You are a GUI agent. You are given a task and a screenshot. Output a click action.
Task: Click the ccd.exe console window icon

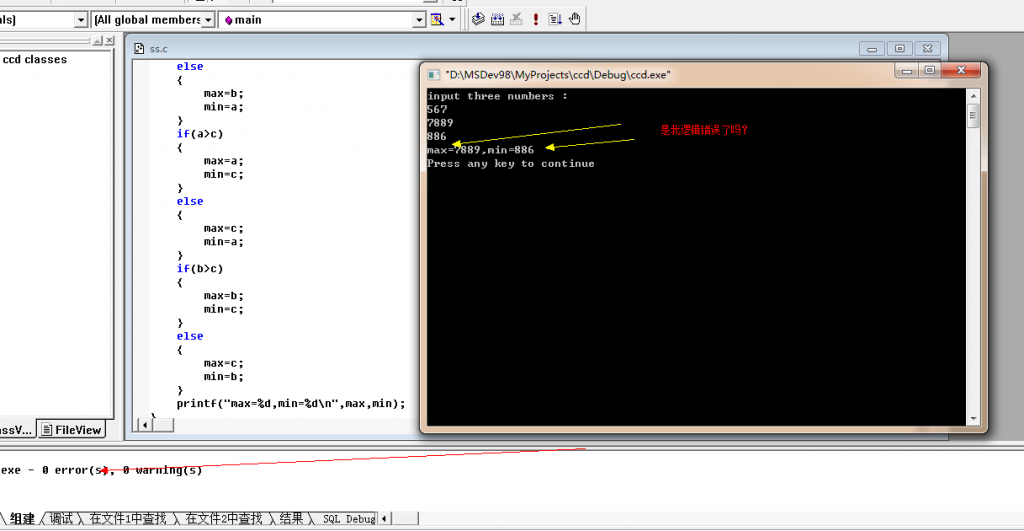pyautogui.click(x=434, y=75)
